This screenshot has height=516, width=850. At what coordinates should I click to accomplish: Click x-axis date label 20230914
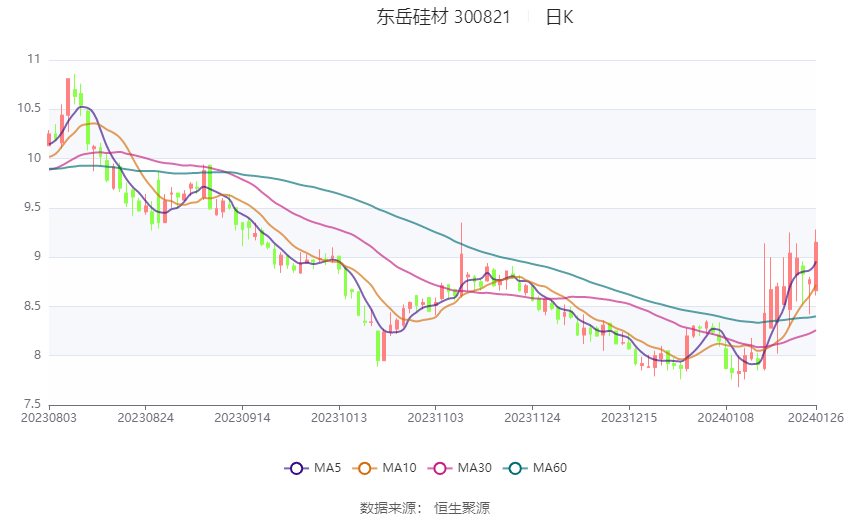tap(242, 418)
